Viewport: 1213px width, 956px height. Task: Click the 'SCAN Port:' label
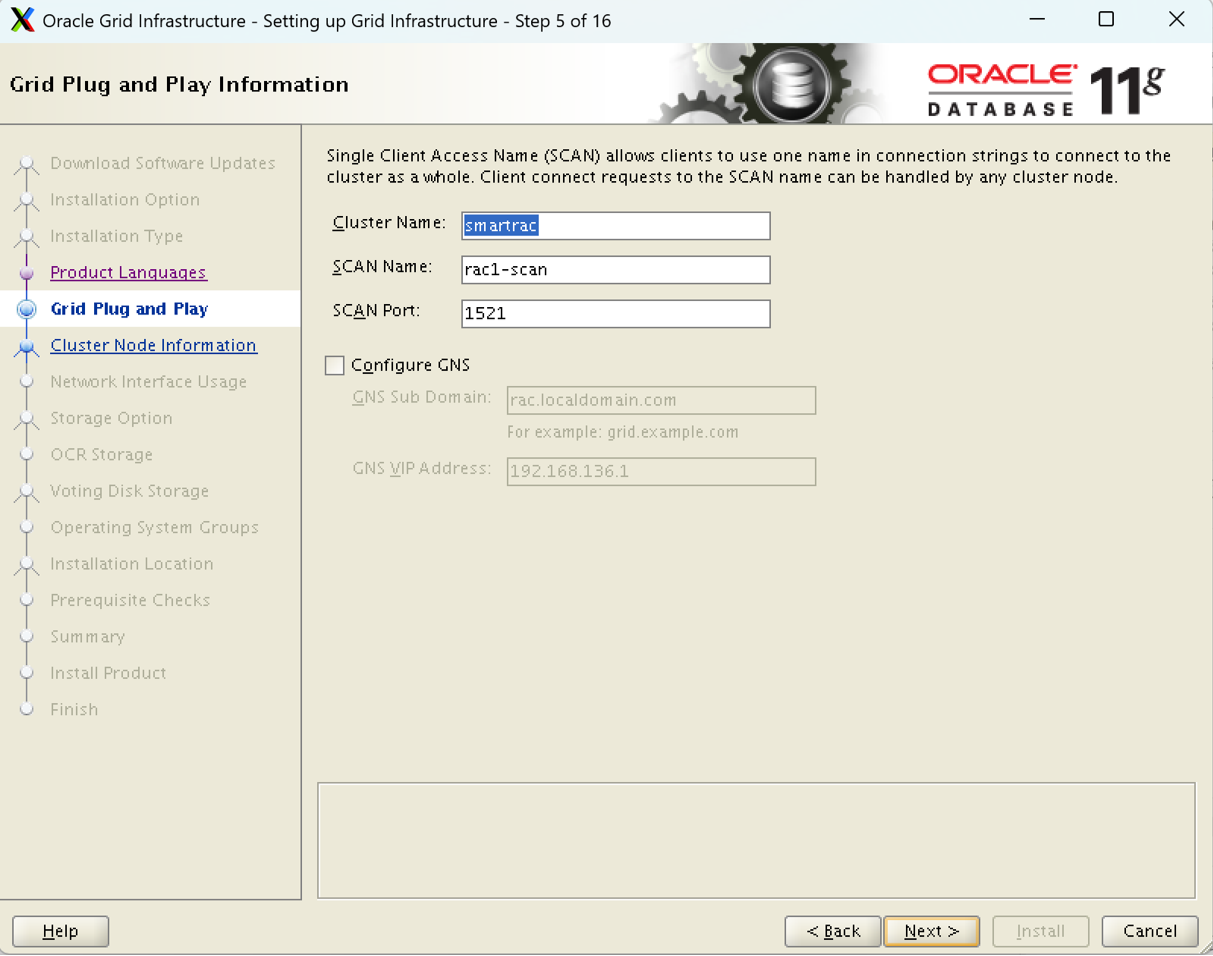click(x=377, y=311)
